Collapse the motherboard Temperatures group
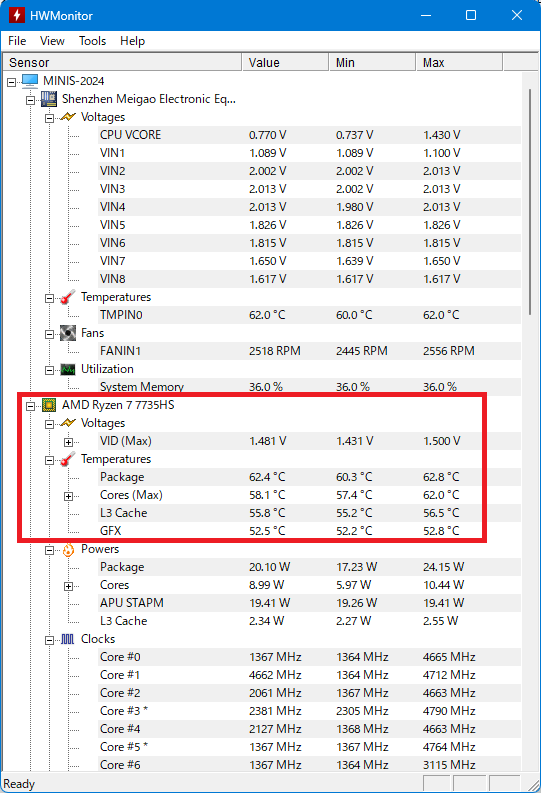Viewport: 541px width, 793px height. 49,298
